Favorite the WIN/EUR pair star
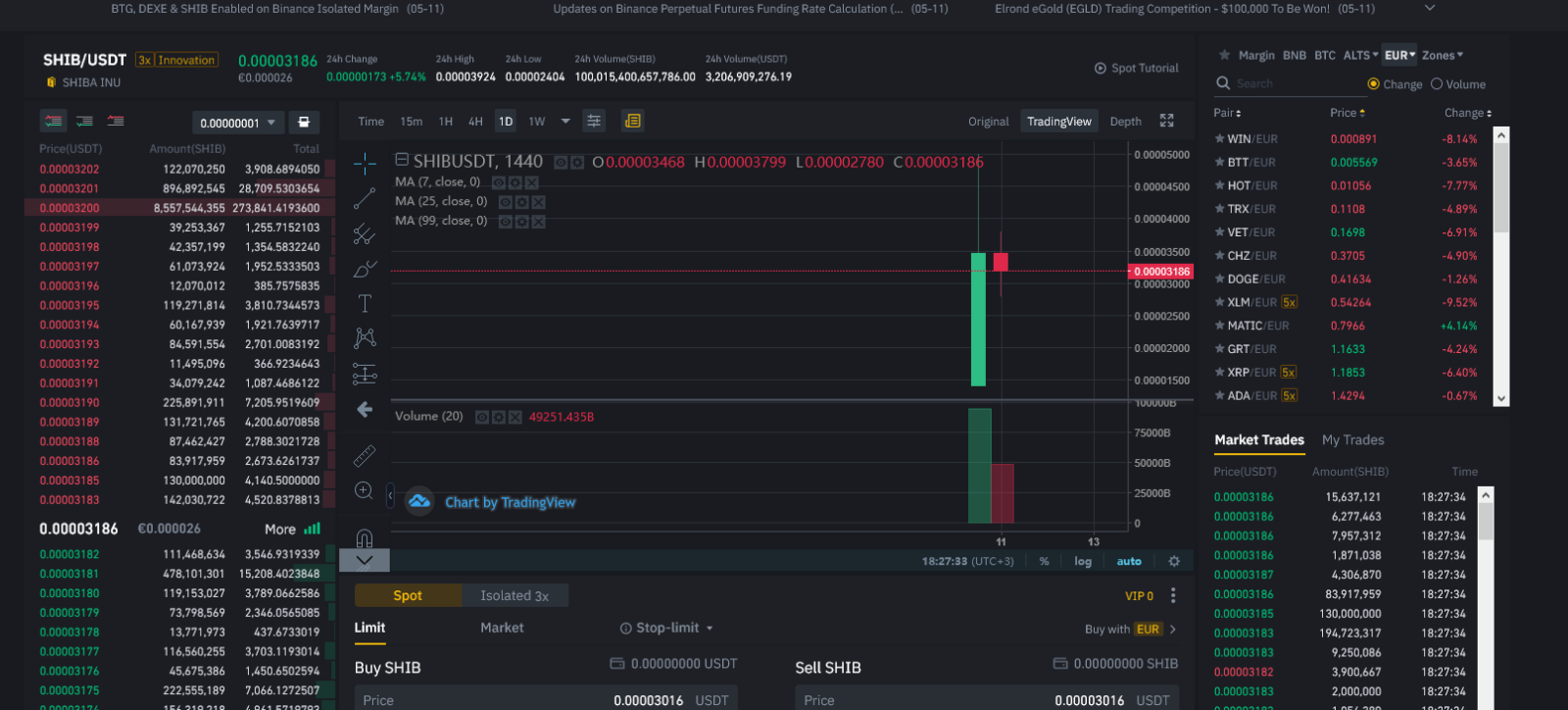The width and height of the screenshot is (1568, 710). 1220,139
